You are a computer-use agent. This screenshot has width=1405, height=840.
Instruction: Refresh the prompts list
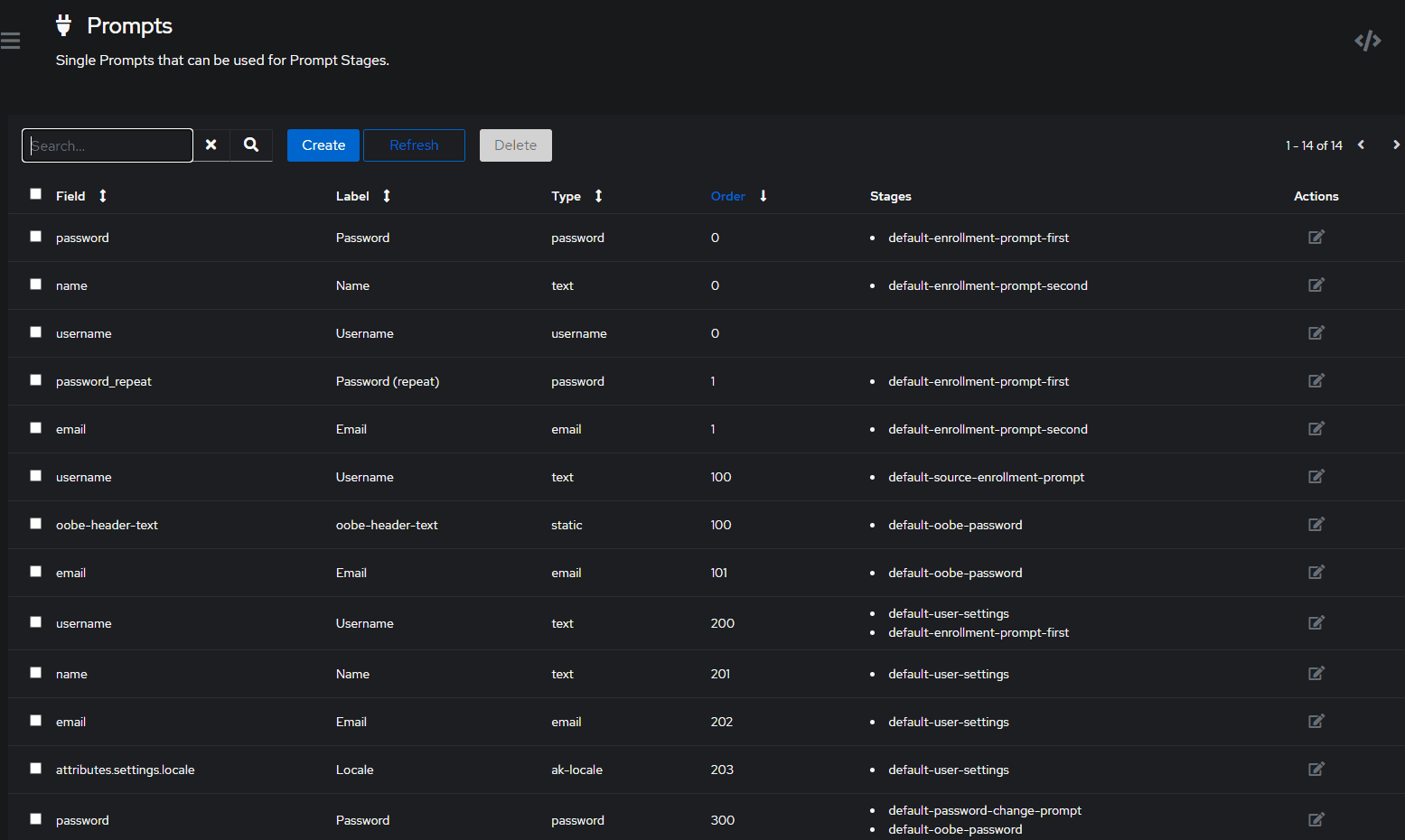pos(414,145)
